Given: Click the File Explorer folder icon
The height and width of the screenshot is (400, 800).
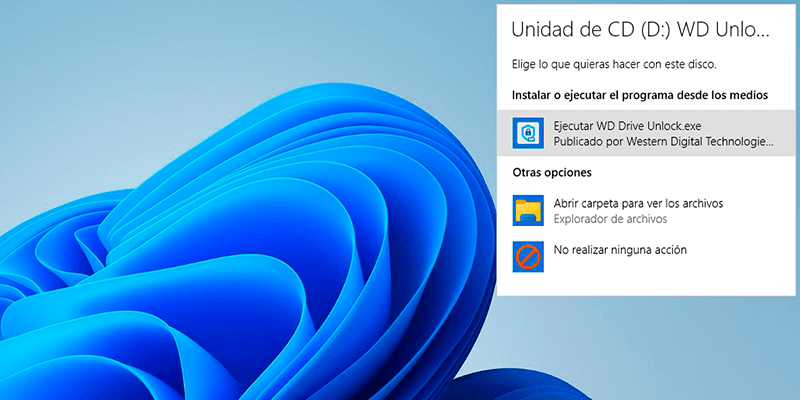Looking at the screenshot, I should tap(528, 210).
